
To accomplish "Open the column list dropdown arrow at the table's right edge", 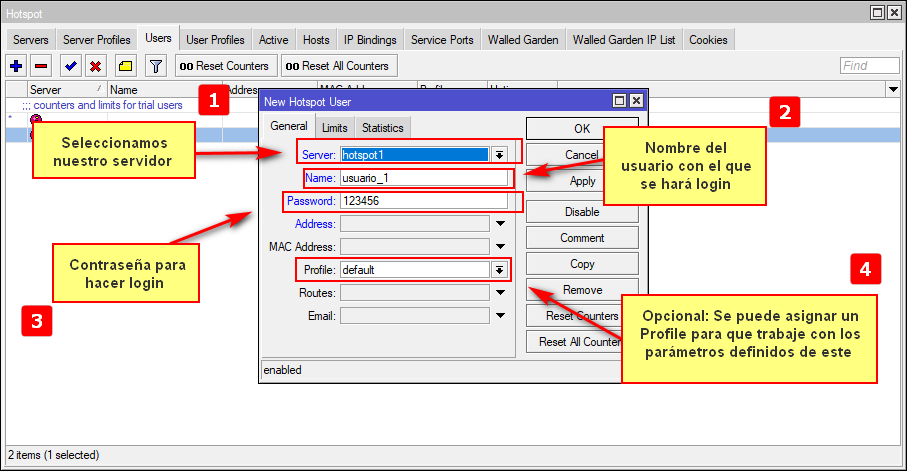I will tap(893, 90).
